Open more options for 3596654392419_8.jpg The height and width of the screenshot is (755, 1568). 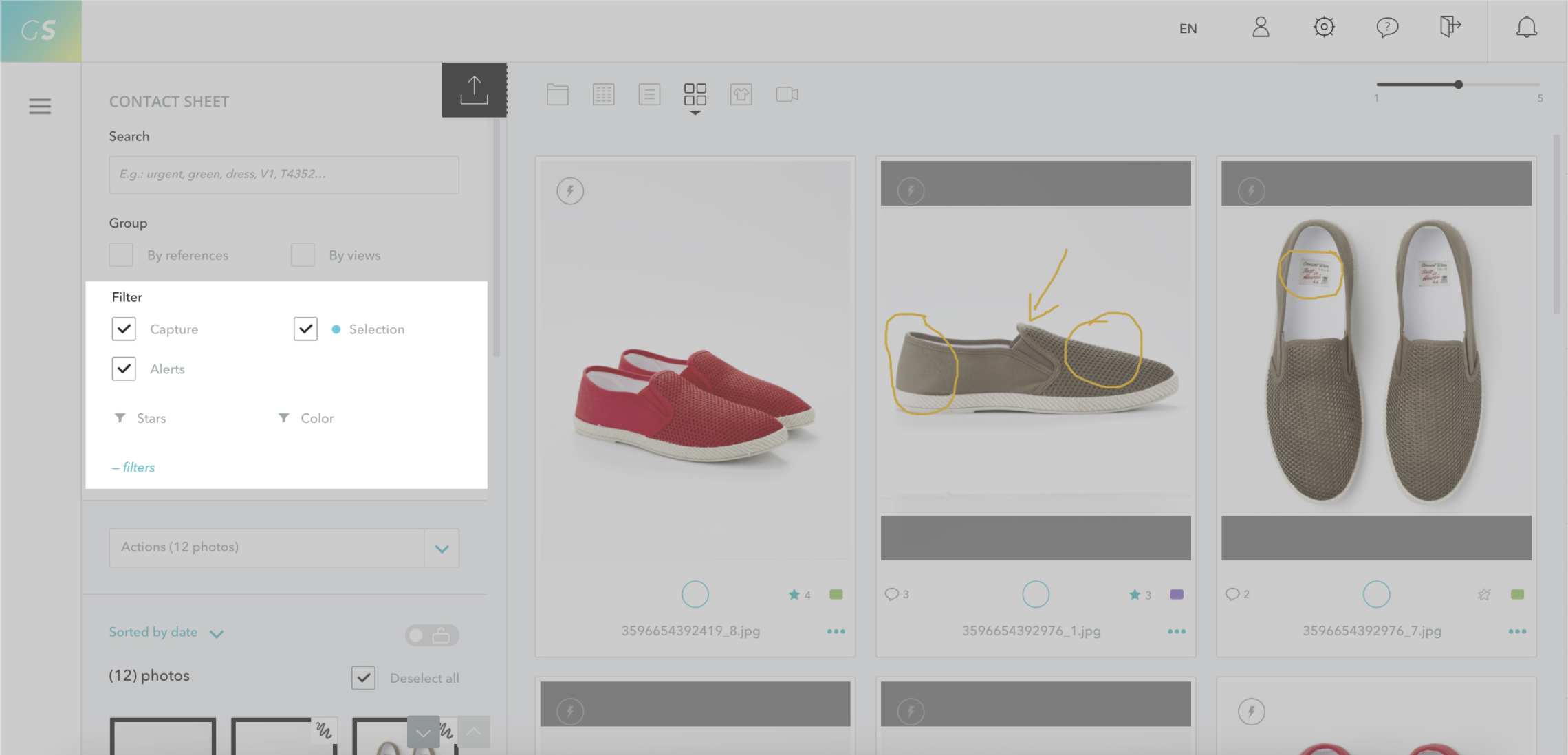836,631
